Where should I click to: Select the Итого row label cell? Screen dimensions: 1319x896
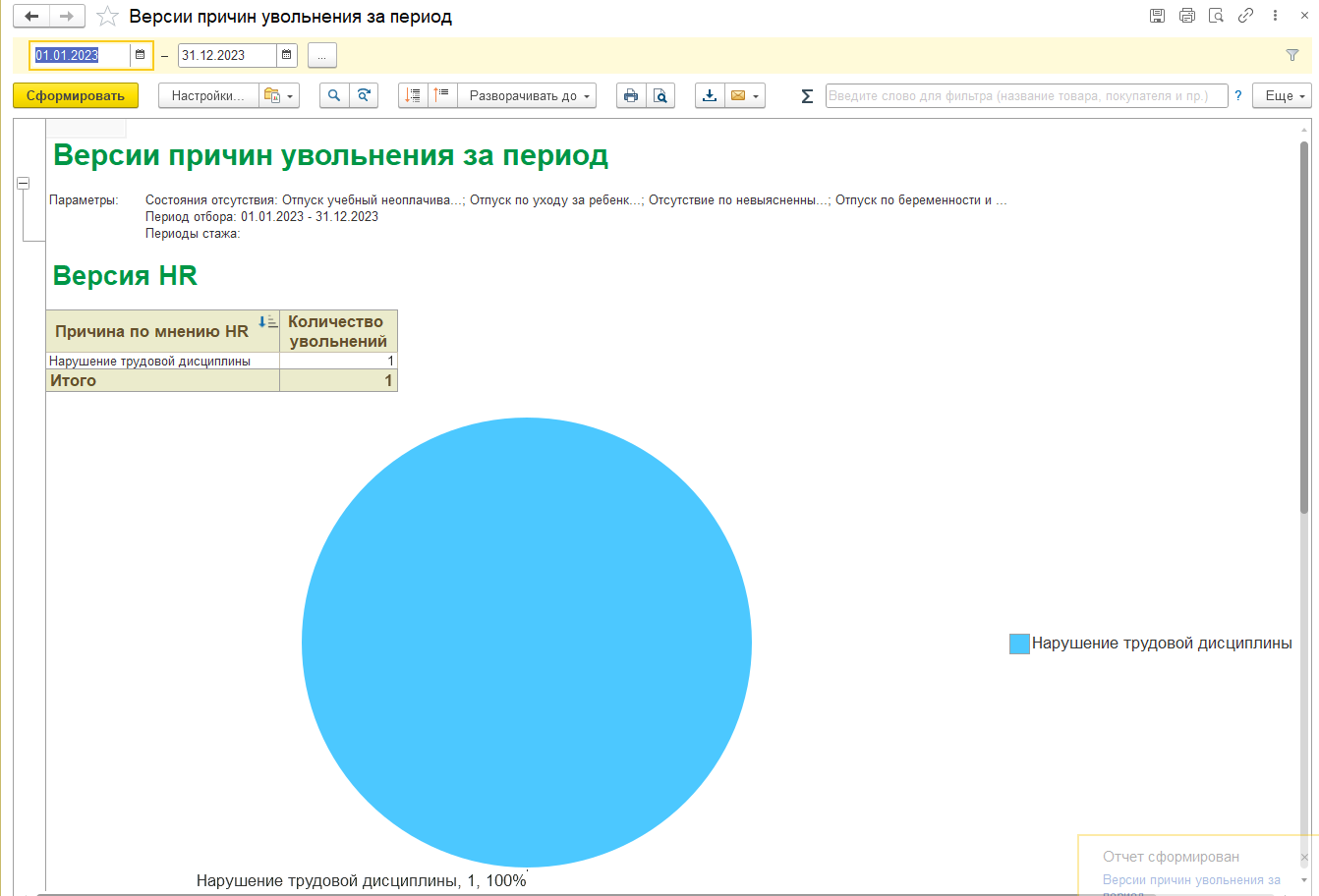click(x=163, y=380)
